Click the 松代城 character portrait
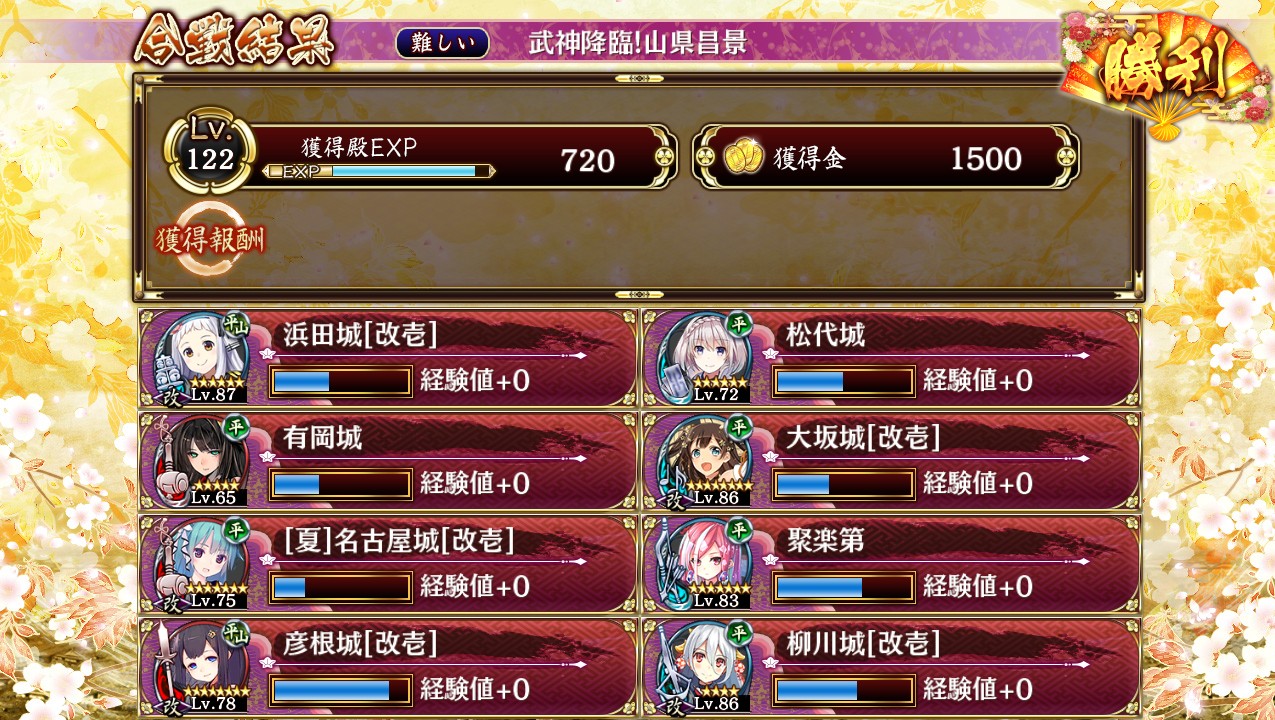1275x720 pixels. pyautogui.click(x=704, y=358)
